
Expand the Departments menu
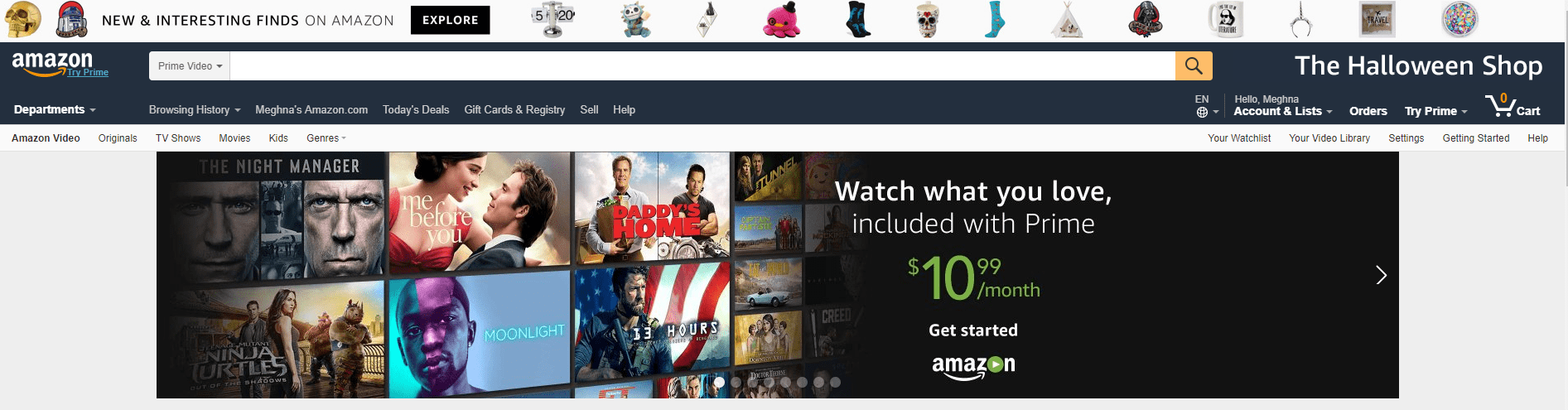(x=55, y=109)
